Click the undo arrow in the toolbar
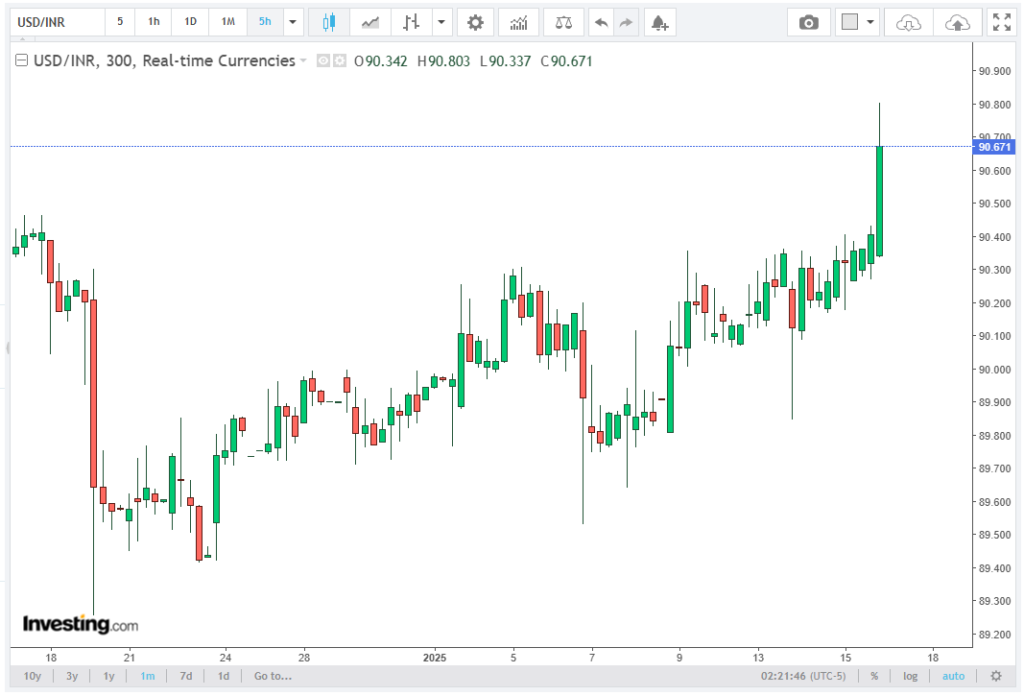Screen dimensions: 1024x696 (x=600, y=22)
